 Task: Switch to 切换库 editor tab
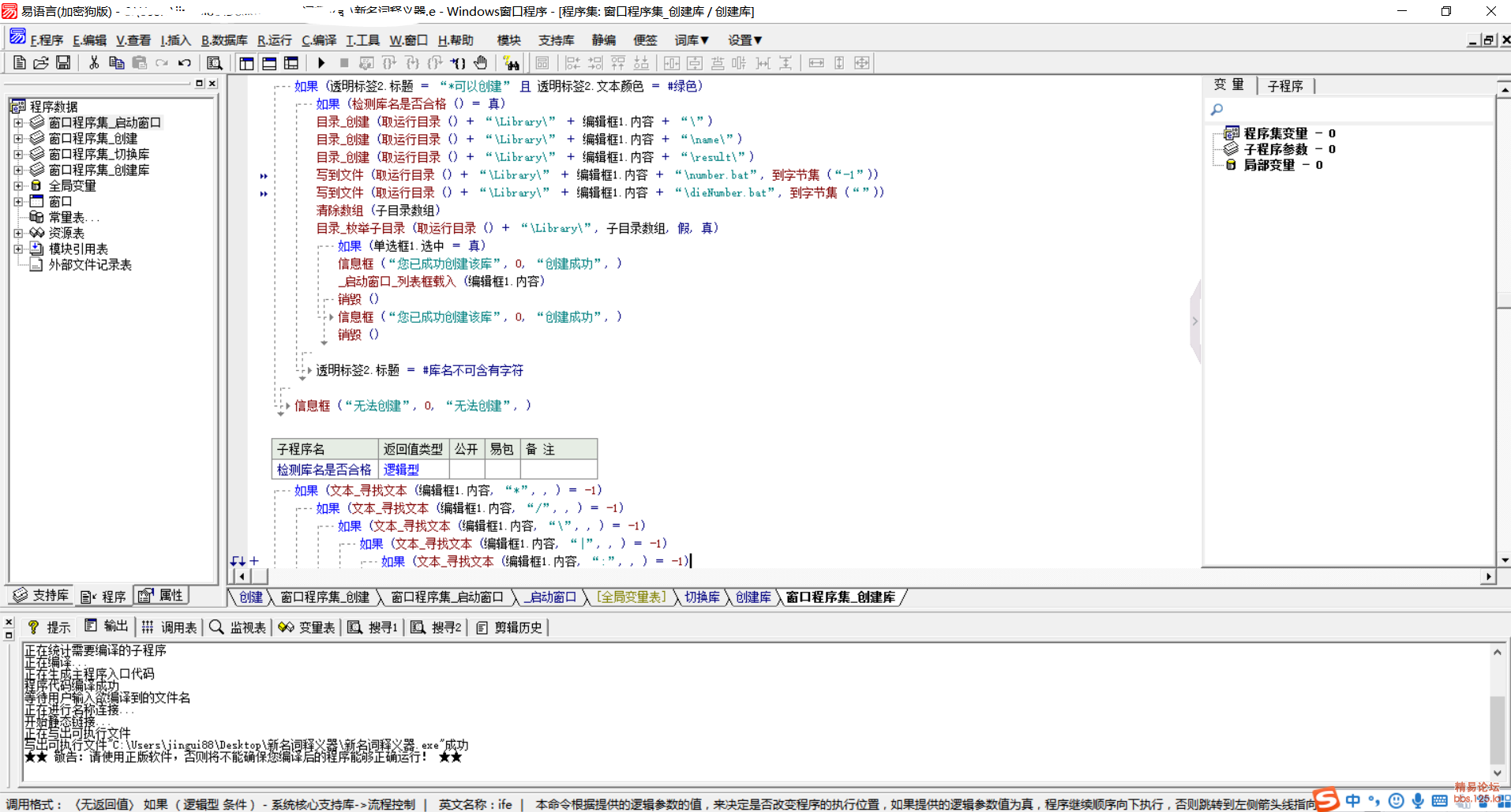[x=702, y=597]
